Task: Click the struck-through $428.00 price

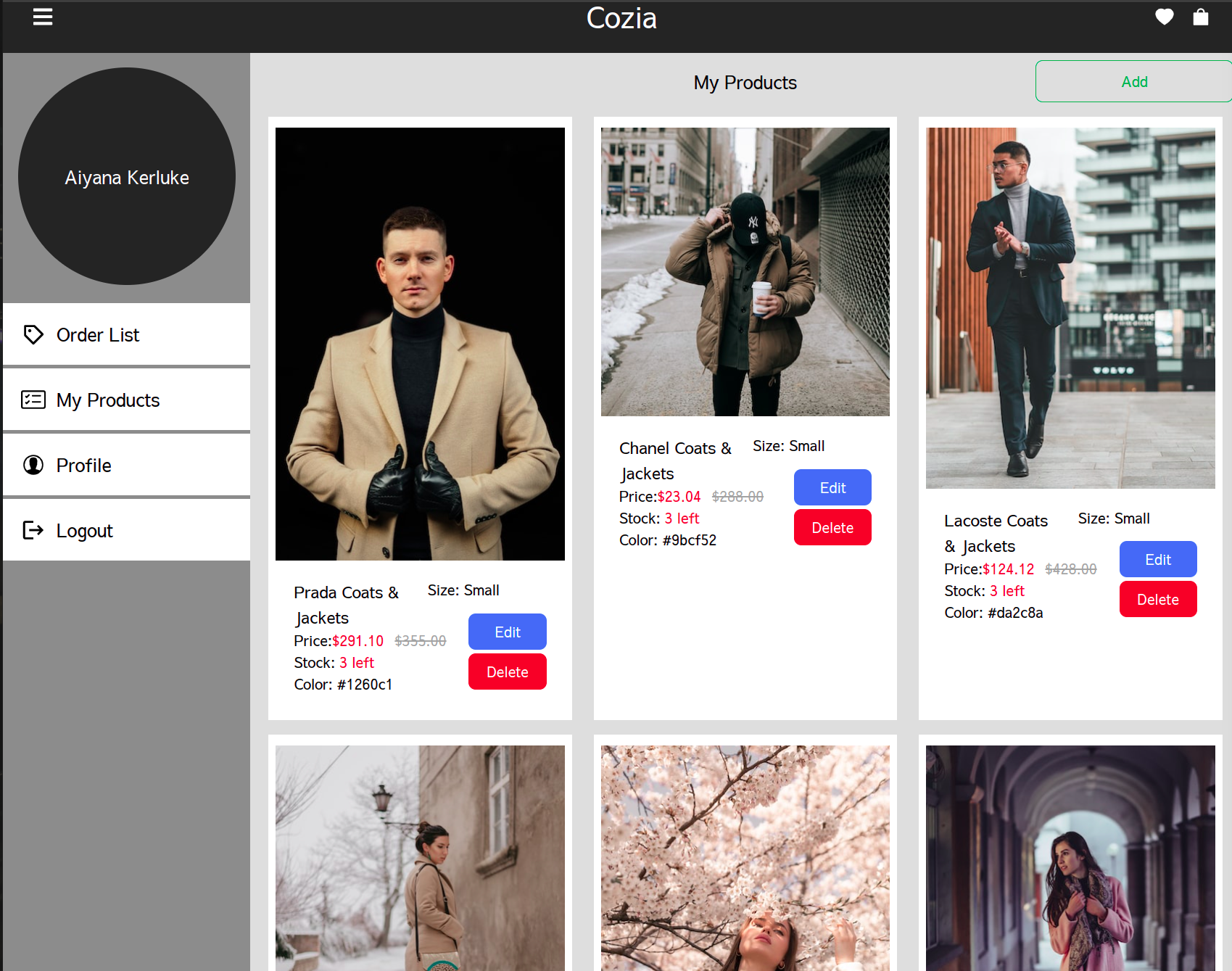Action: point(1071,569)
